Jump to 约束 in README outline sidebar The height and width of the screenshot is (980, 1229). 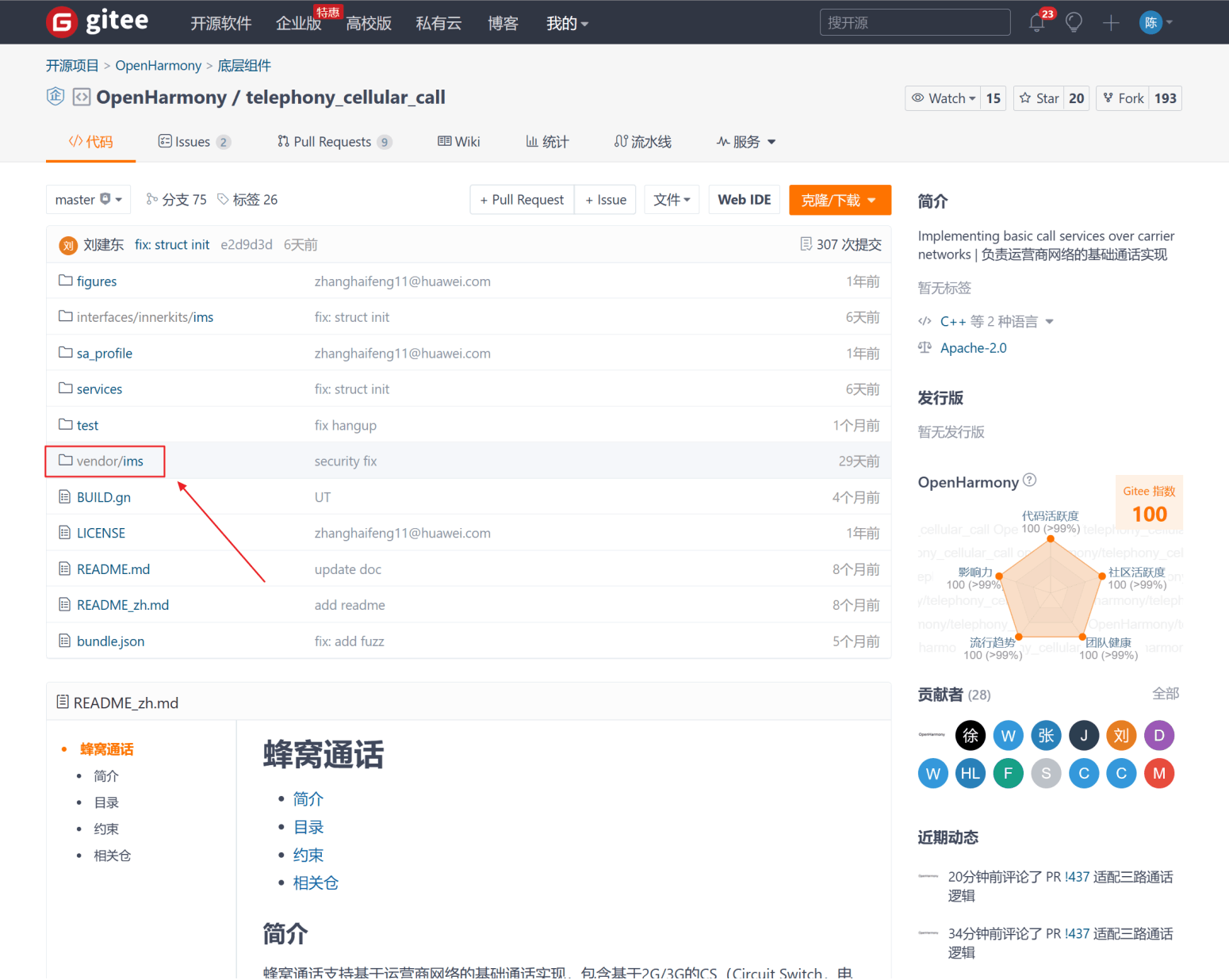coord(106,829)
